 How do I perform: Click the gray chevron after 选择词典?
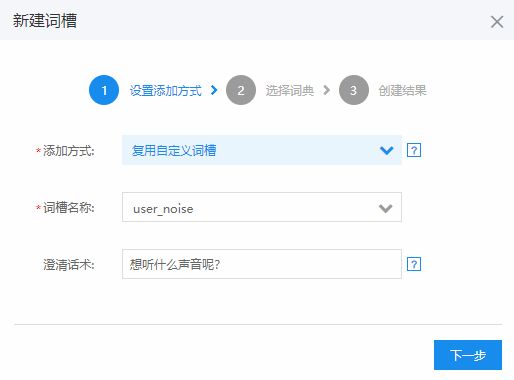[x=327, y=90]
